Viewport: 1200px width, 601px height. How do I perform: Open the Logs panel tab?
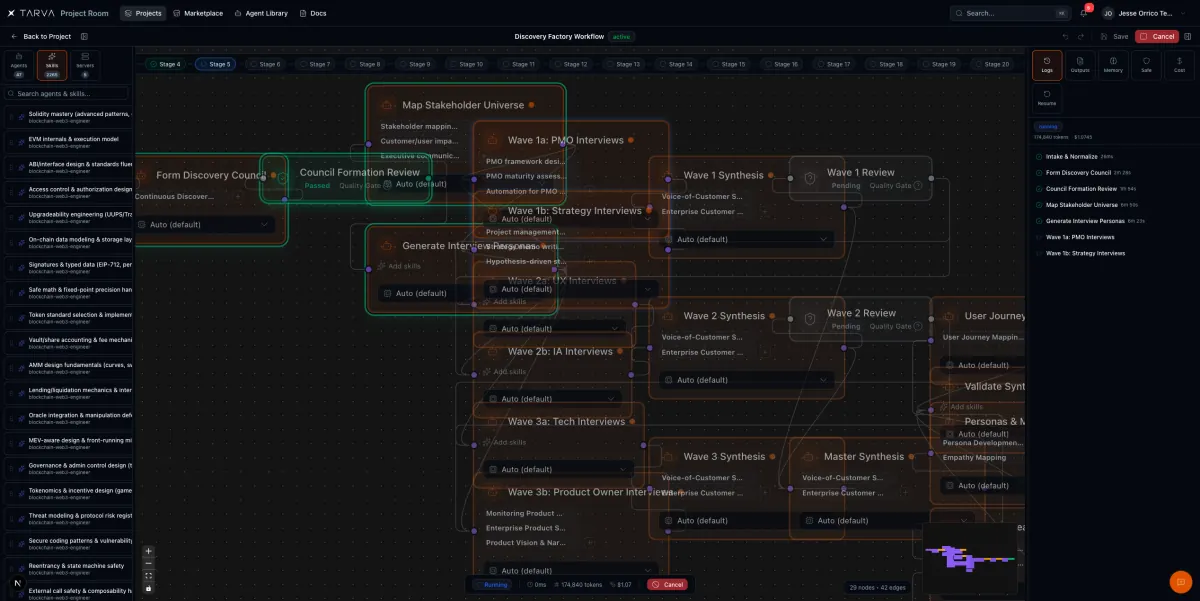point(1047,66)
